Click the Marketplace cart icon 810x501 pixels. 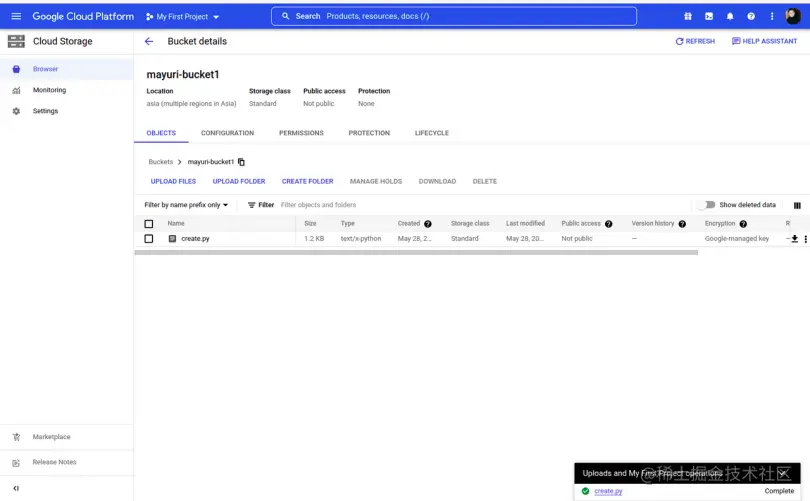pyautogui.click(x=16, y=437)
